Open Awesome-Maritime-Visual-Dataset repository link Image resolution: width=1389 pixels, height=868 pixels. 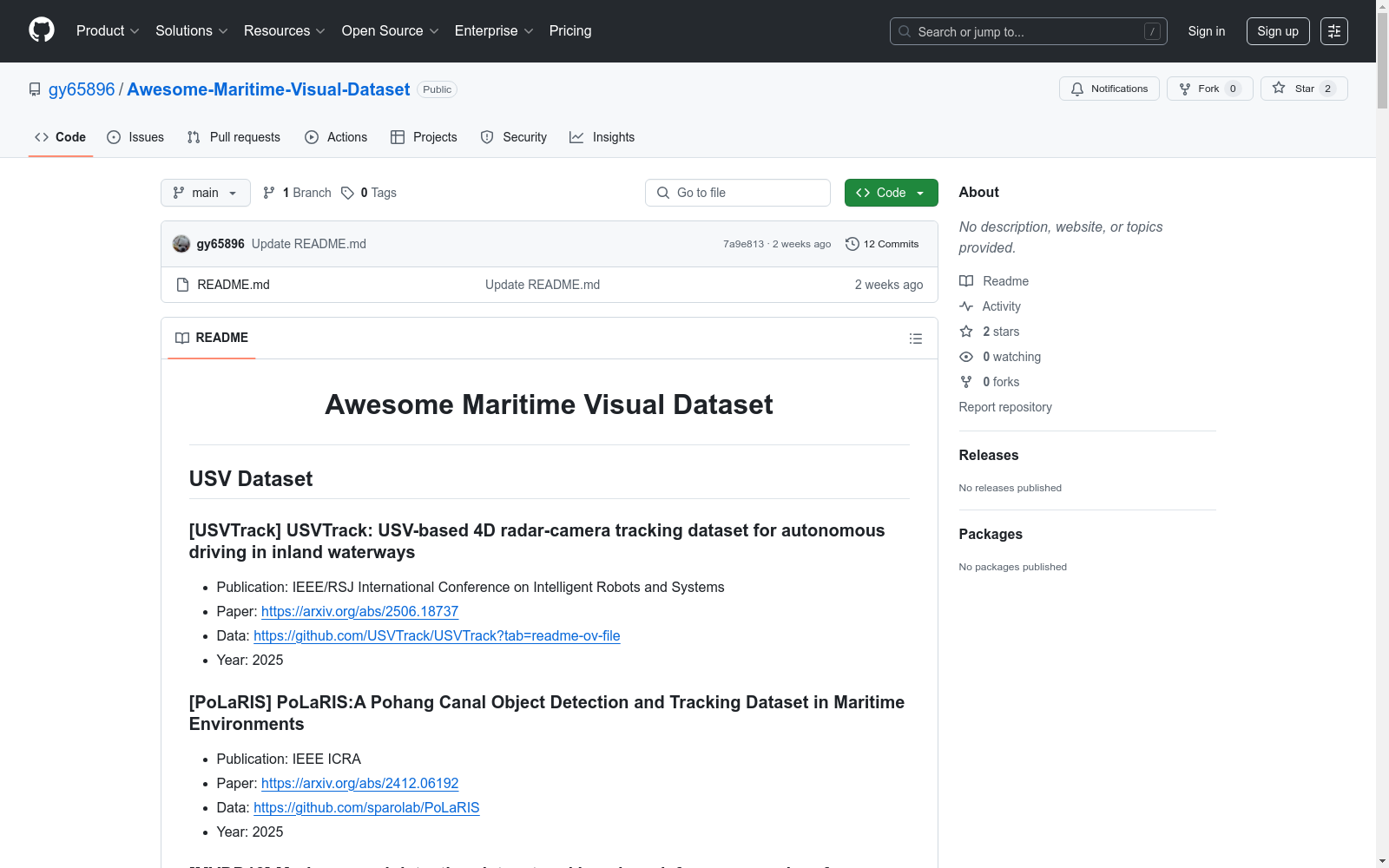[268, 89]
